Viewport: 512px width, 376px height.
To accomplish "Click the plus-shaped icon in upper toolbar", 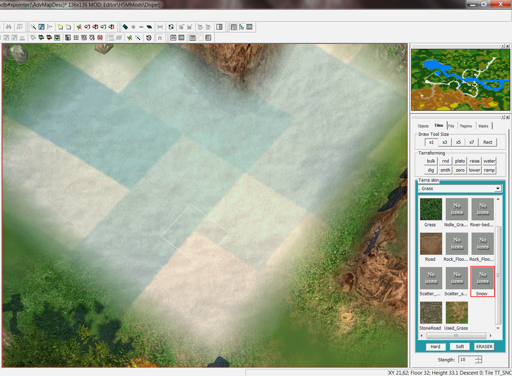I will pyautogui.click(x=133, y=27).
